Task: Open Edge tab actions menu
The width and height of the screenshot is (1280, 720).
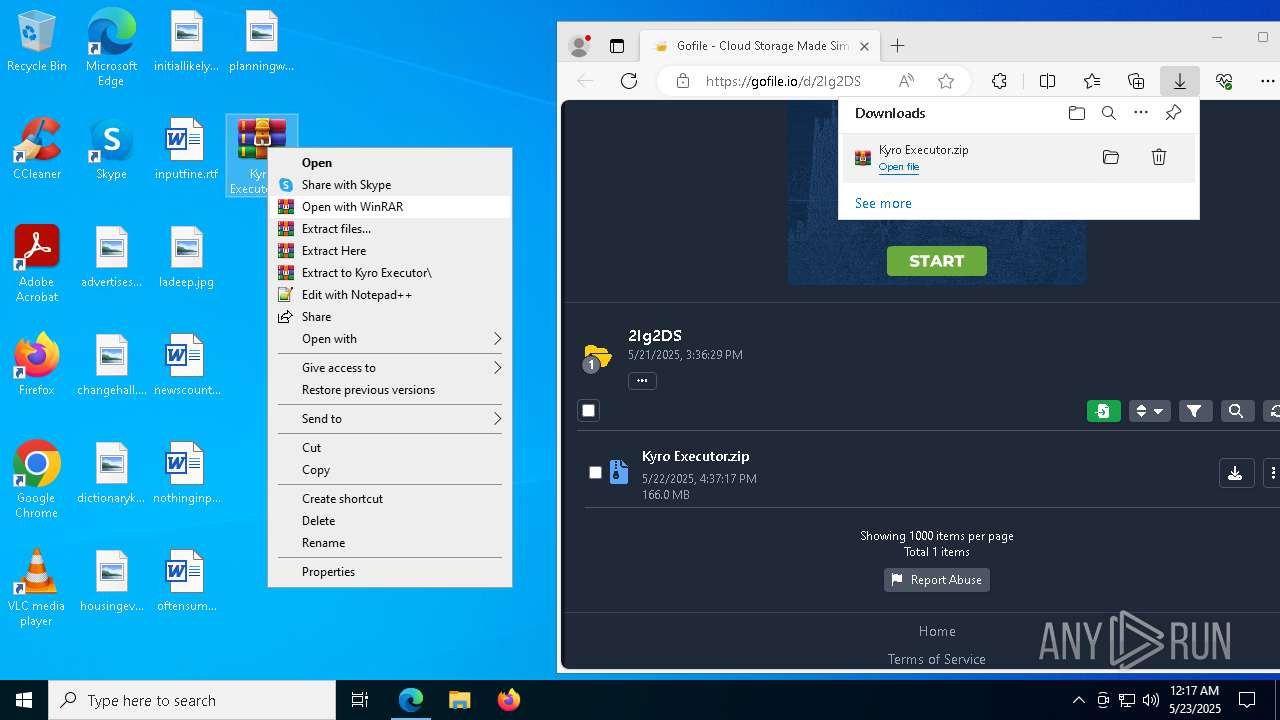Action: [617, 46]
